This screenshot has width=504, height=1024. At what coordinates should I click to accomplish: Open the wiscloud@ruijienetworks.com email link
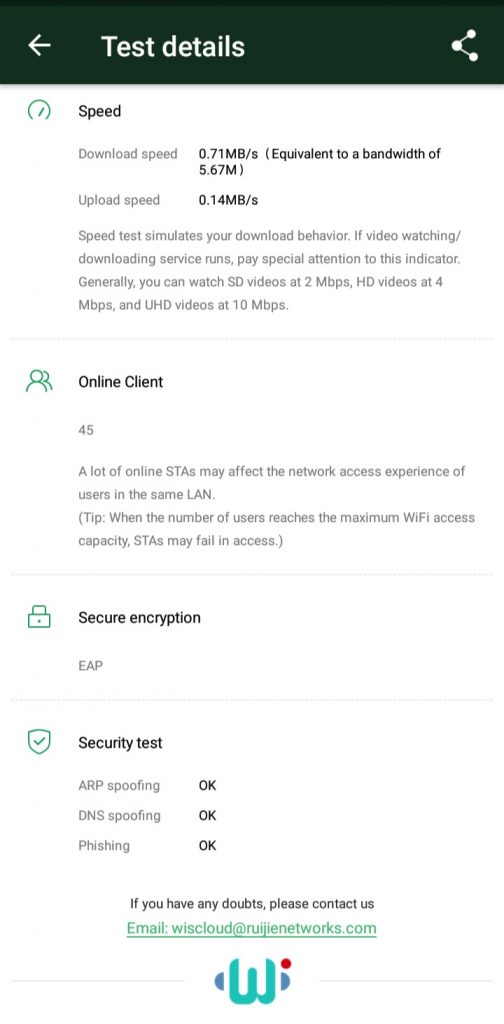point(252,928)
